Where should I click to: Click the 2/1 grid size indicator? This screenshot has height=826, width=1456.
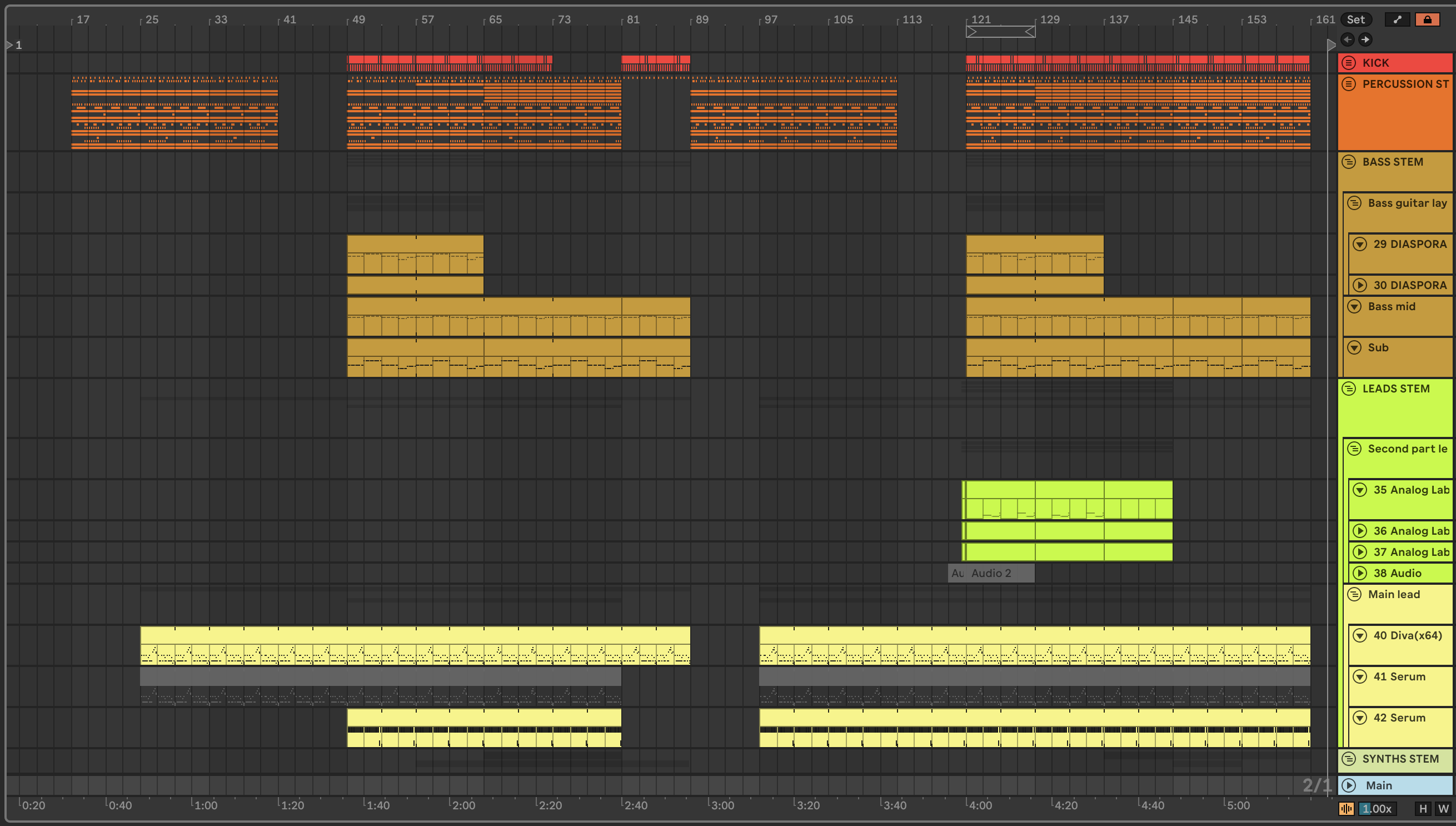pos(1316,786)
